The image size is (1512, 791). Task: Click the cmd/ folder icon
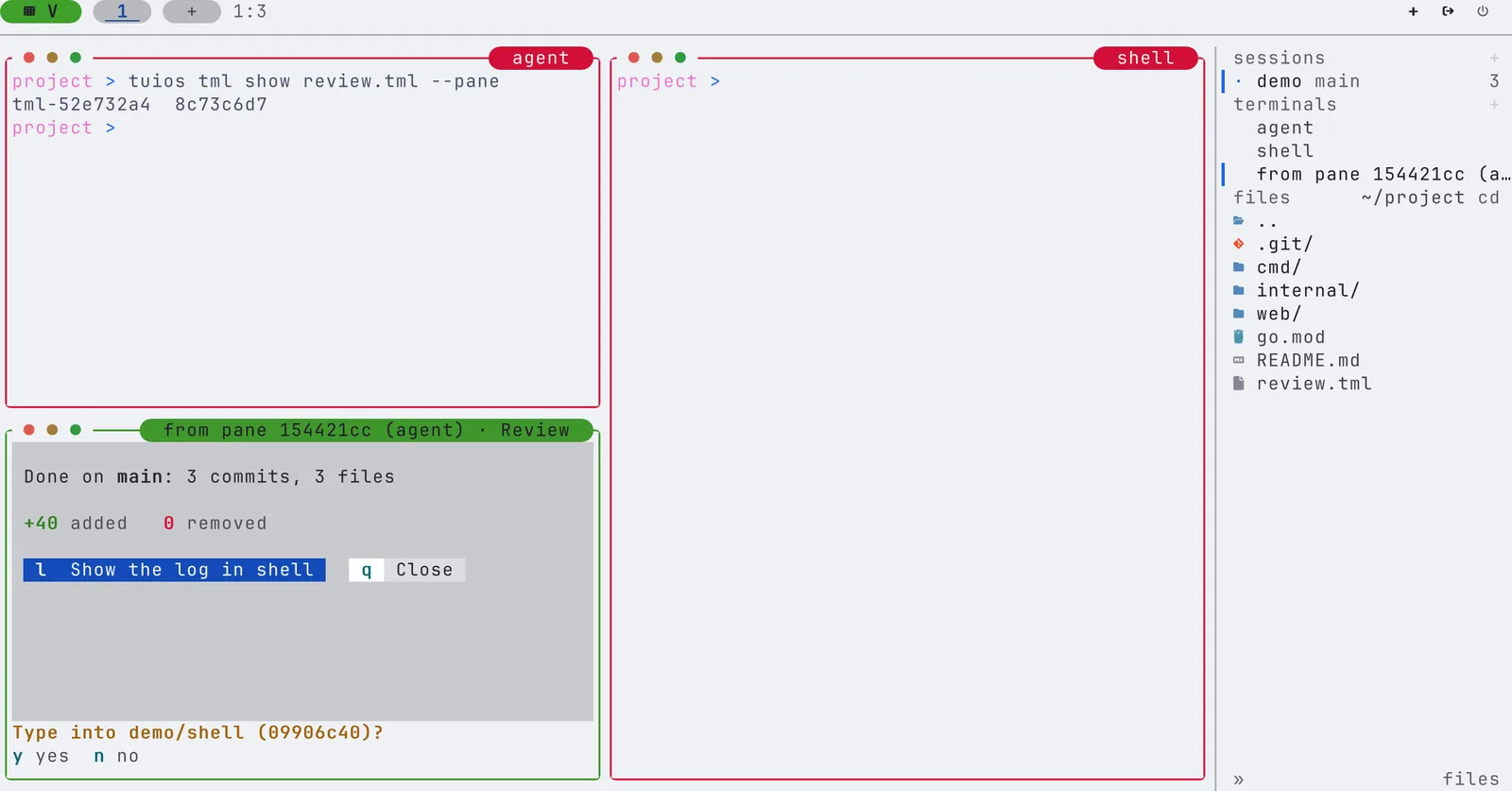1238,267
